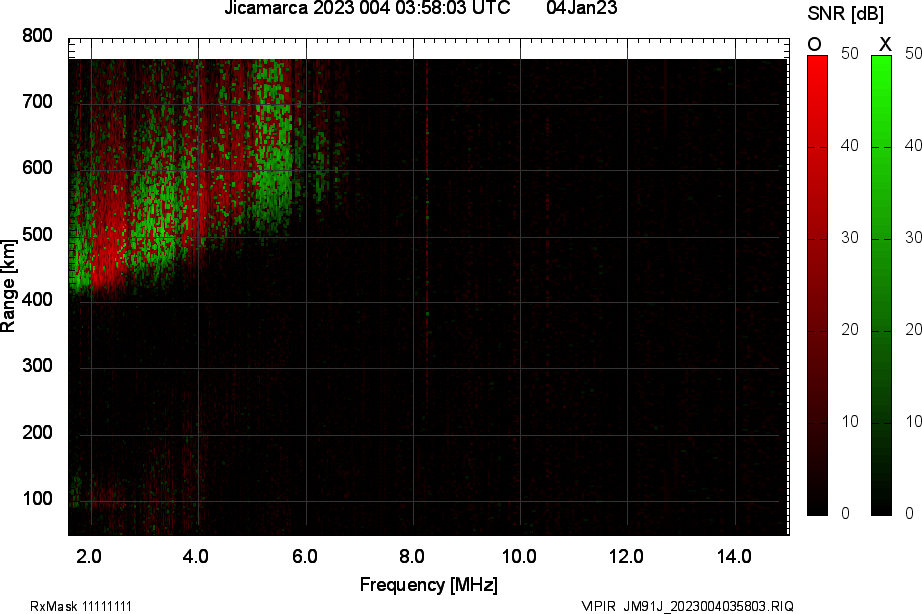Click the 'X' label above the green colorbar
This screenshot has height=614, width=922.
pos(885,44)
